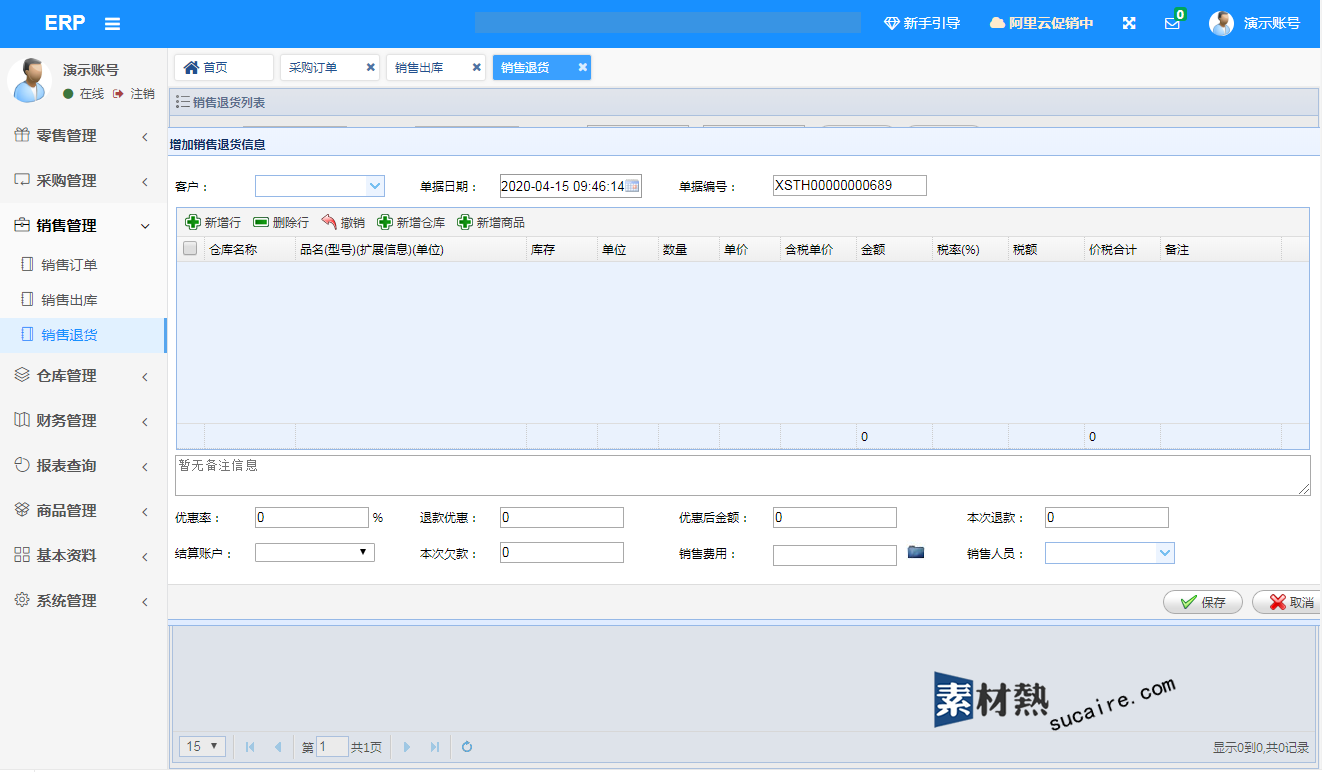The height and width of the screenshot is (772, 1322).
Task: Click 新增商品 in the grid toolbar
Action: point(491,223)
